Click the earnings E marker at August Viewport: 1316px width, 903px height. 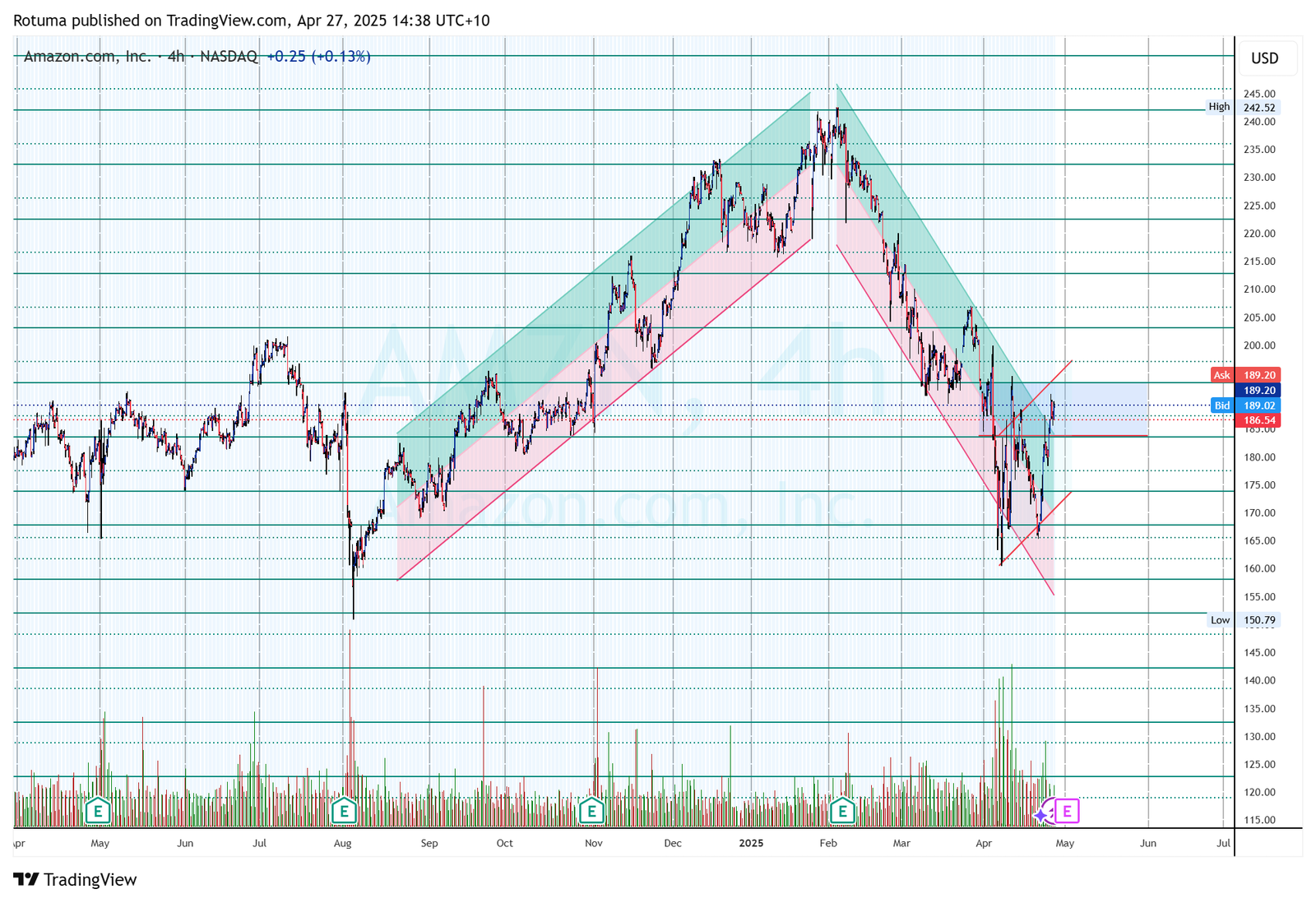coord(344,812)
